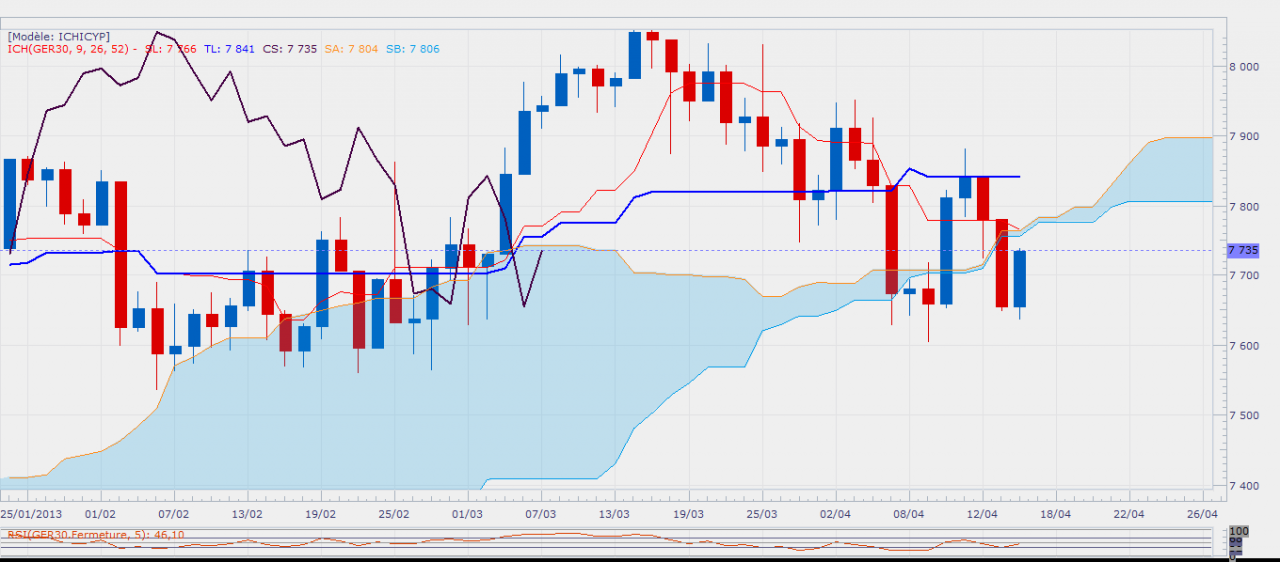Click the 12/04 date label
The image size is (1280, 562).
pos(982,512)
